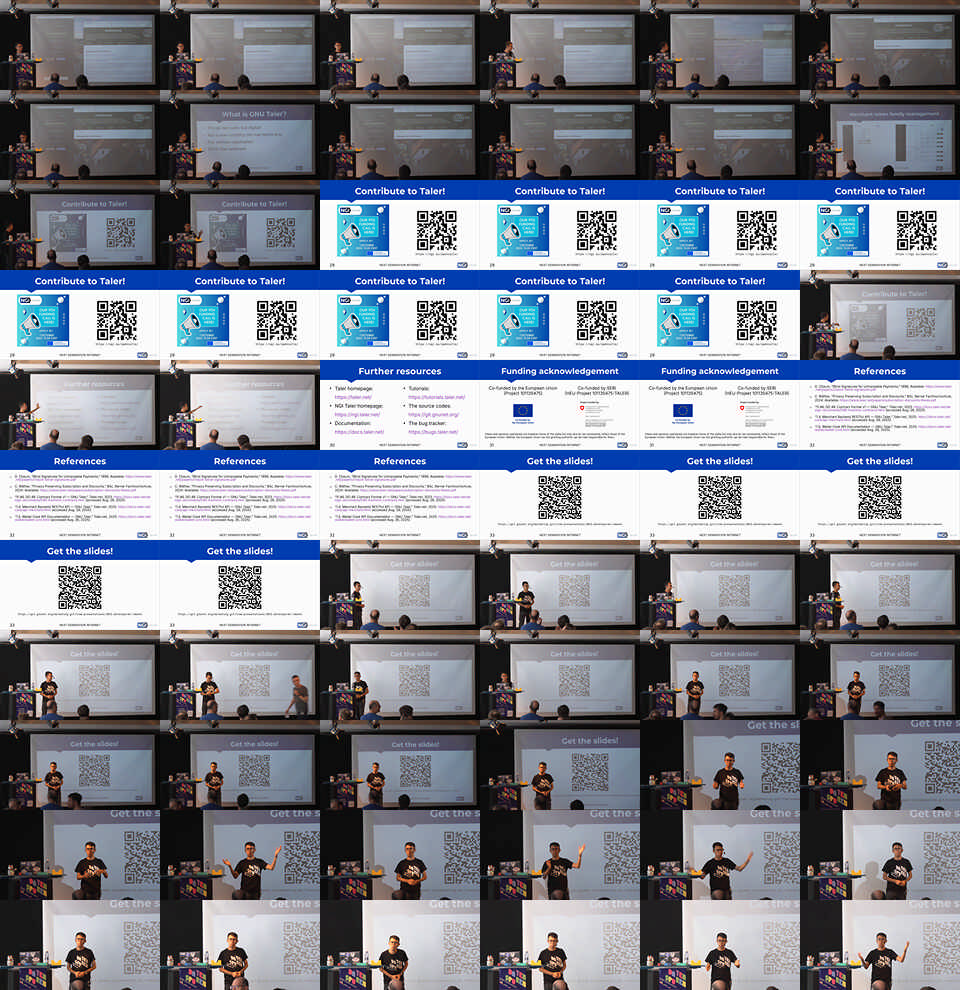Pick the last References slide thumbnail
Screen dimensions: 960x990
point(400,495)
